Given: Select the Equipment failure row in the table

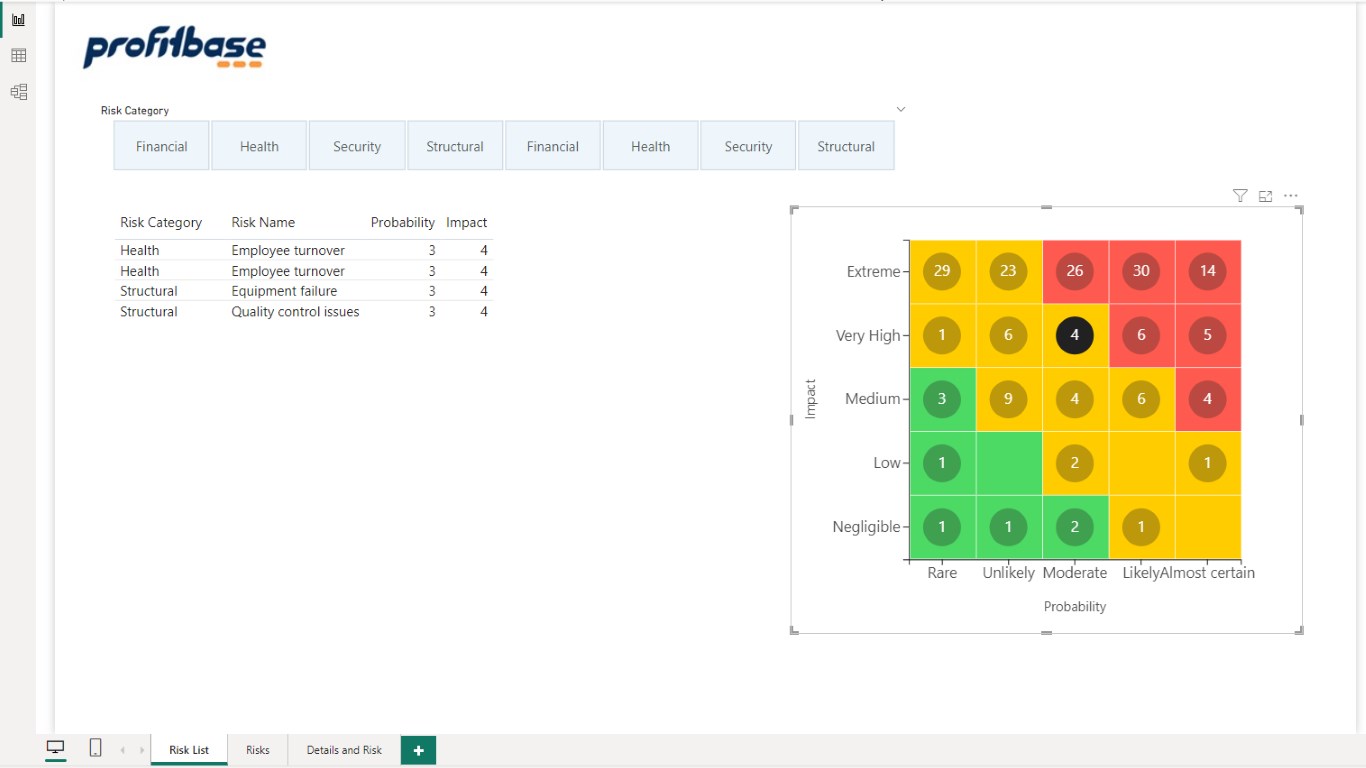Looking at the screenshot, I should tap(304, 291).
